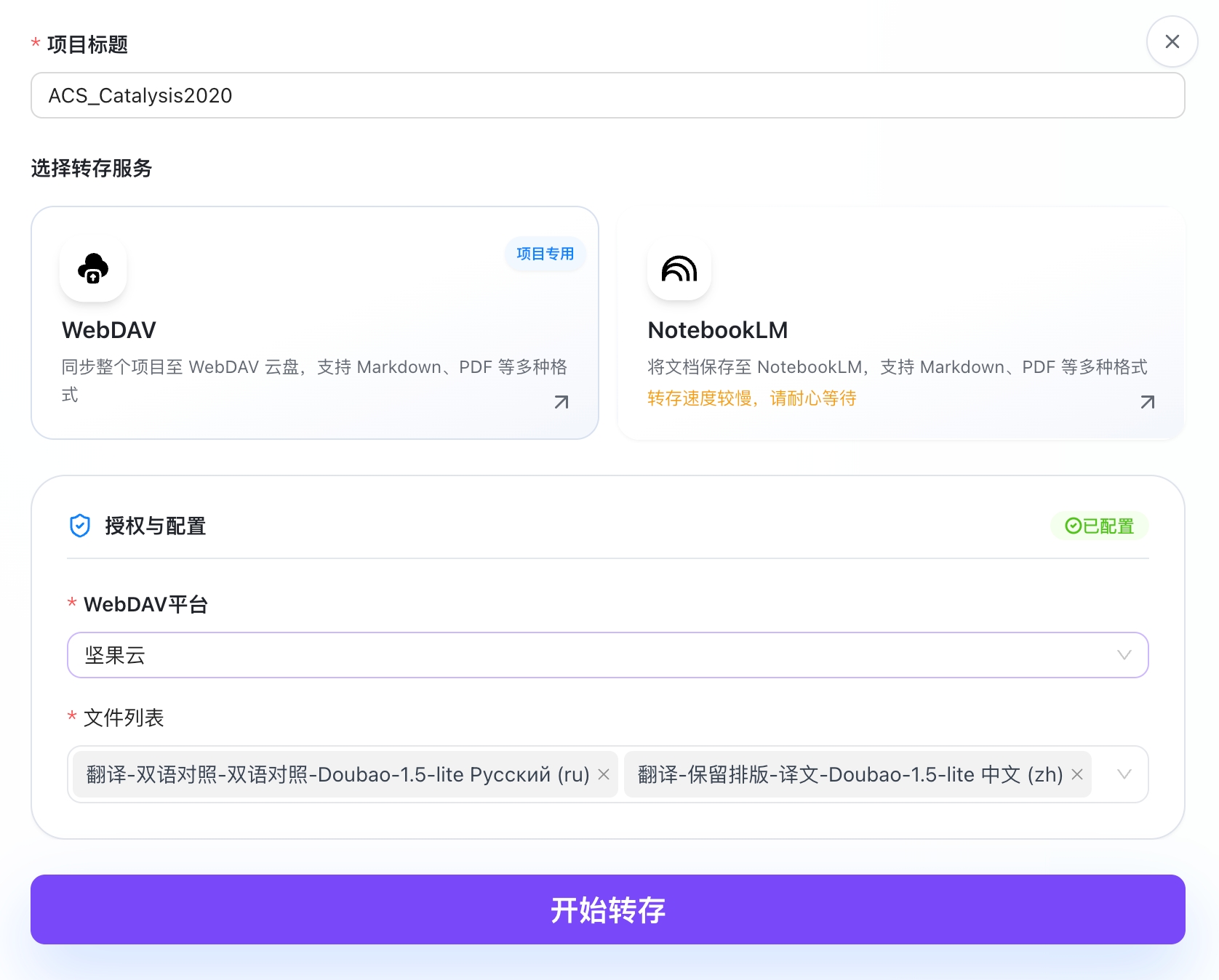This screenshot has width=1219, height=980.
Task: Dismiss the dialog via the X button
Action: tap(1172, 41)
